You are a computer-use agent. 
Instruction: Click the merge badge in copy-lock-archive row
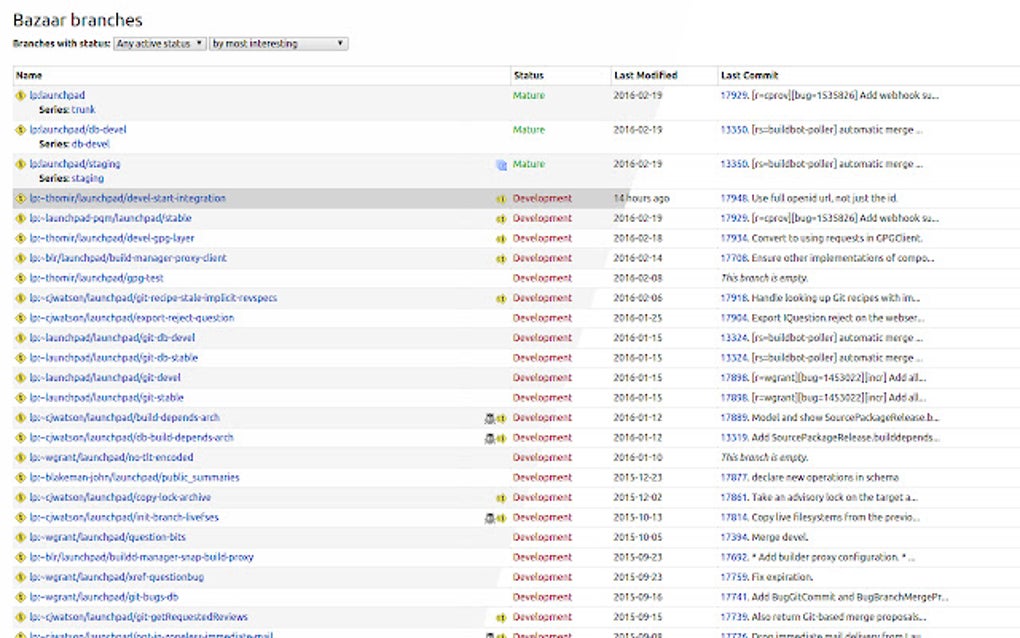click(501, 498)
